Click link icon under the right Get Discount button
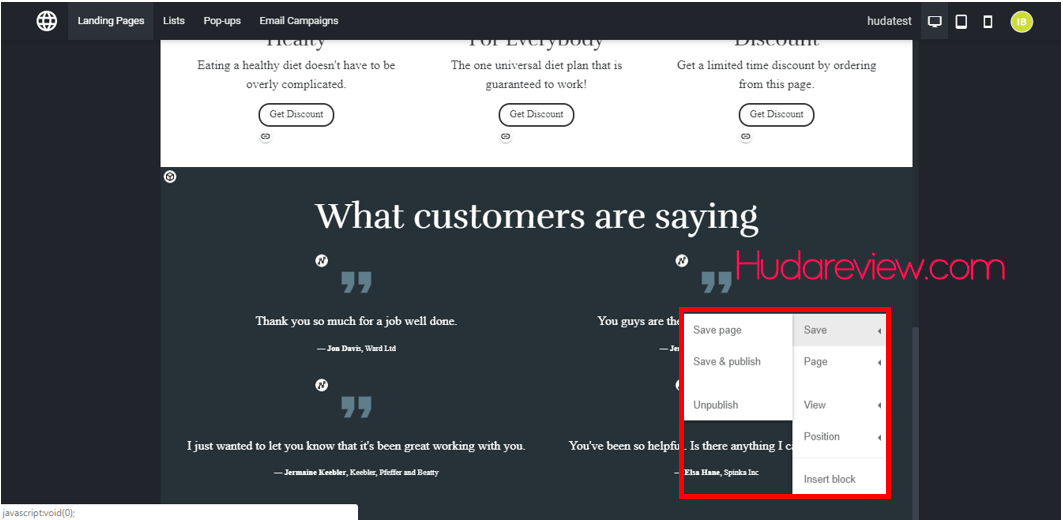 (746, 137)
